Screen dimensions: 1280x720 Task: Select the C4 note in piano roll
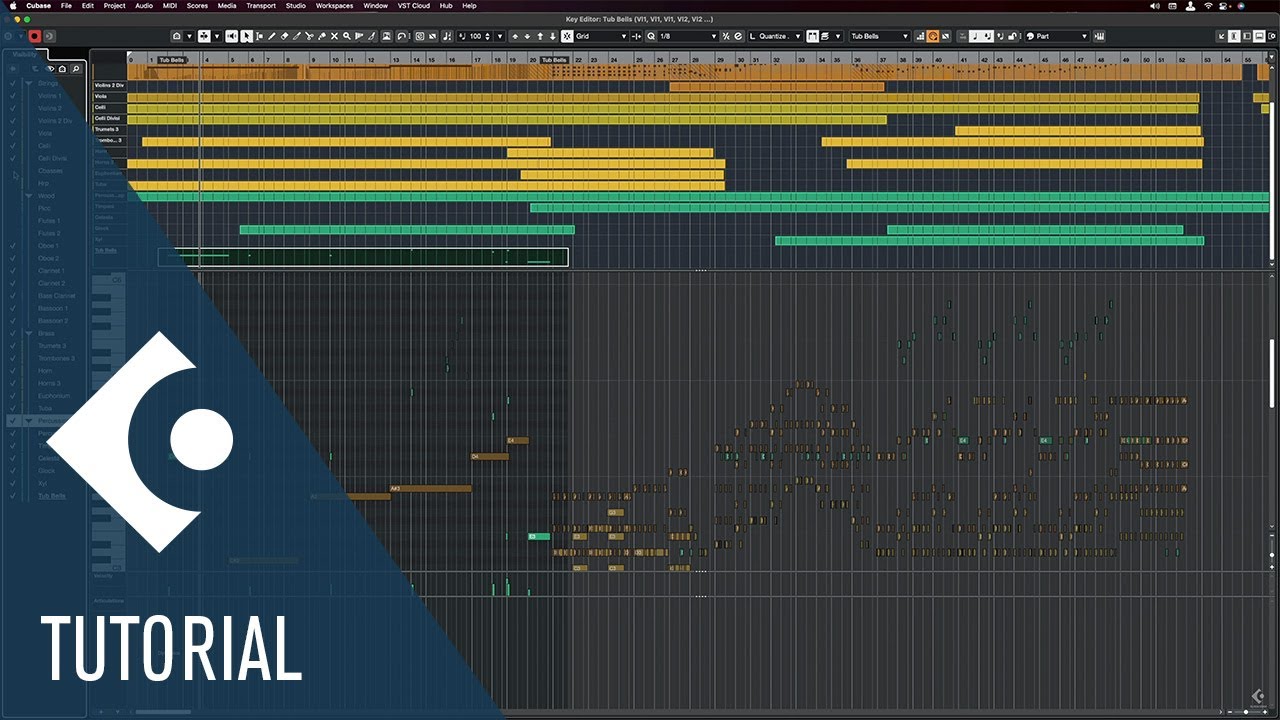pos(518,440)
